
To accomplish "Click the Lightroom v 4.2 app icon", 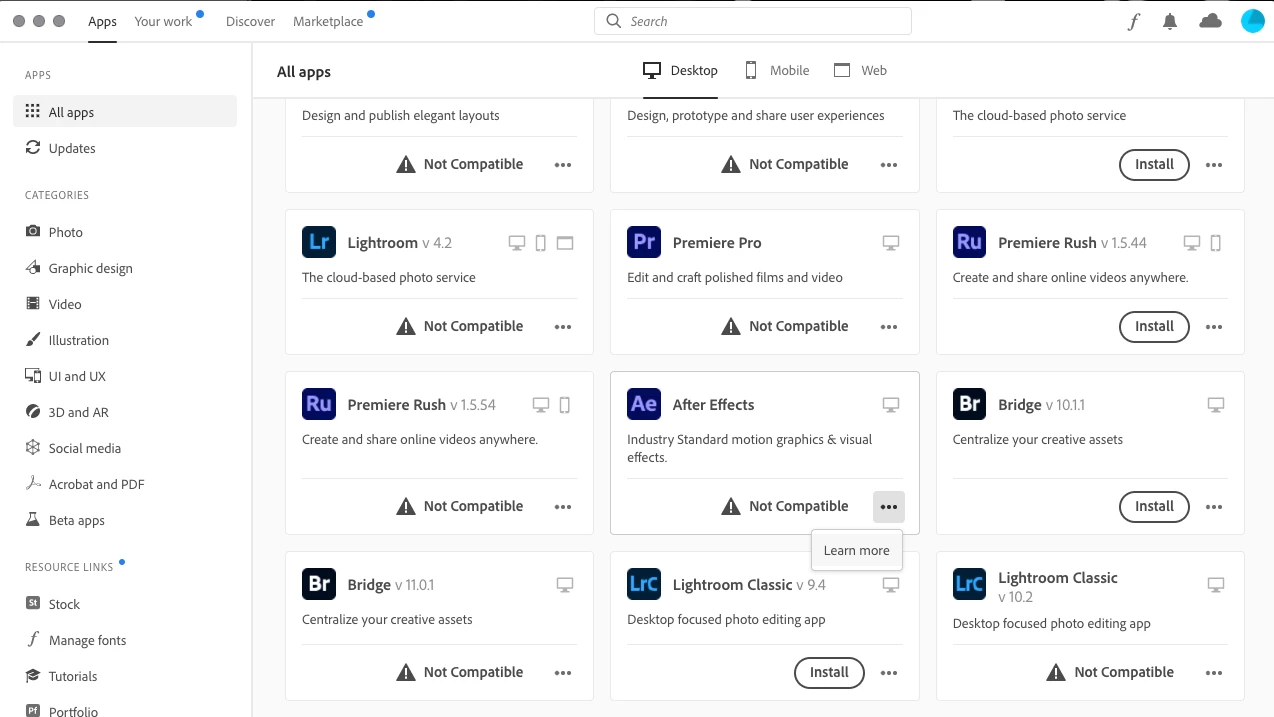I will [319, 242].
